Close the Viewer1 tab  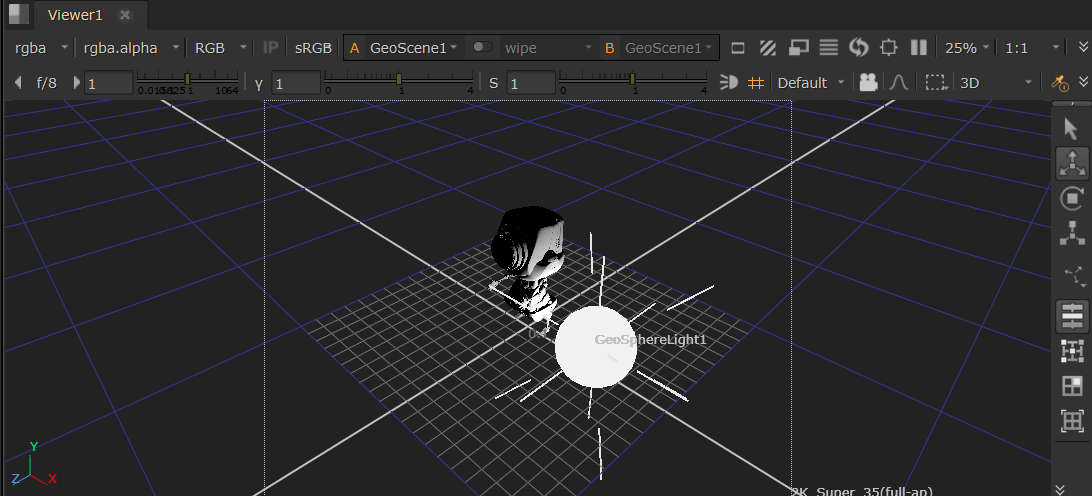point(125,15)
